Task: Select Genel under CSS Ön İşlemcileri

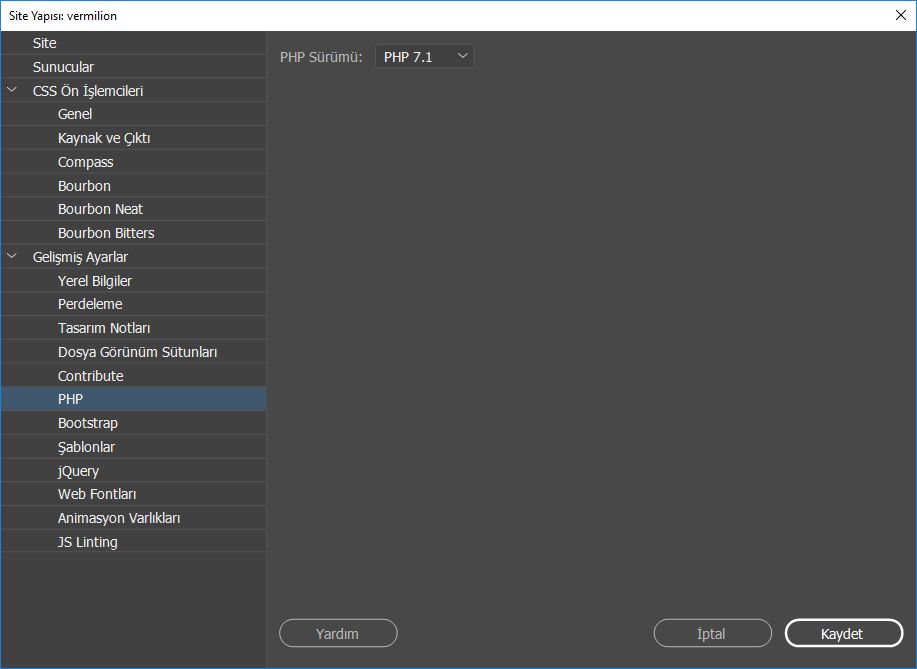Action: (x=133, y=114)
